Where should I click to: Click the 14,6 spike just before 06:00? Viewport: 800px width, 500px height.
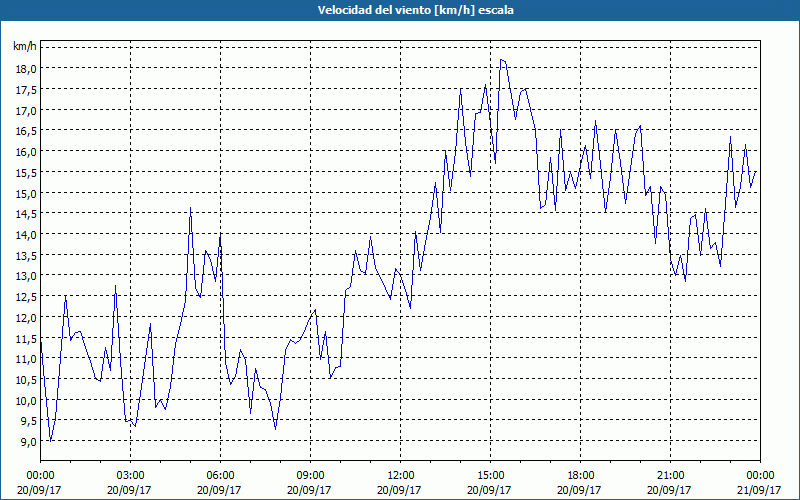coord(190,208)
